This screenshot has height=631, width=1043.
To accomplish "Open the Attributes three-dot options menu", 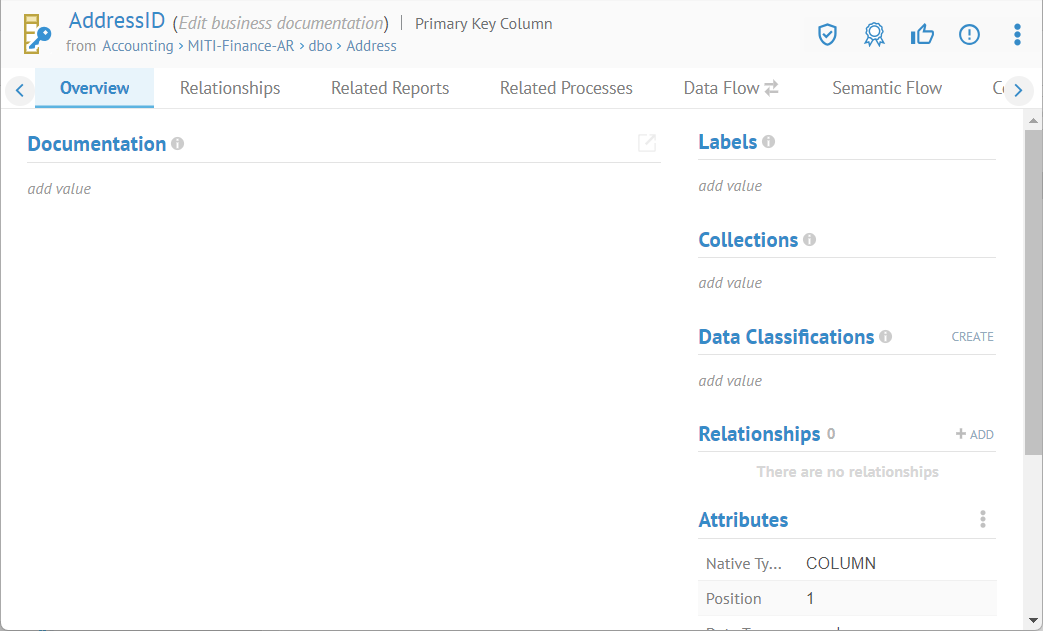I will coord(983,519).
